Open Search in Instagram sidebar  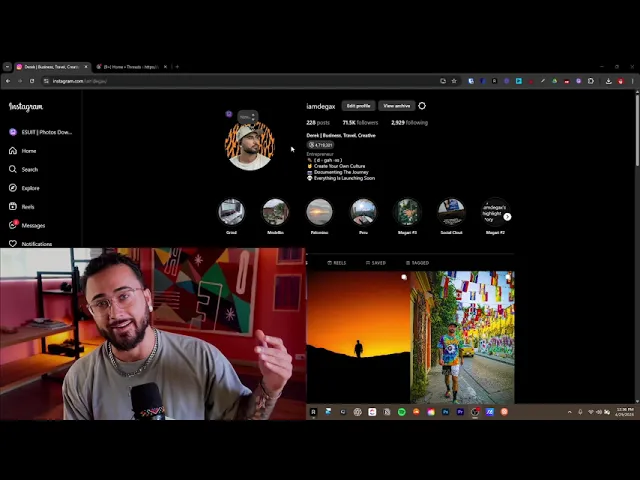pyautogui.click(x=24, y=169)
